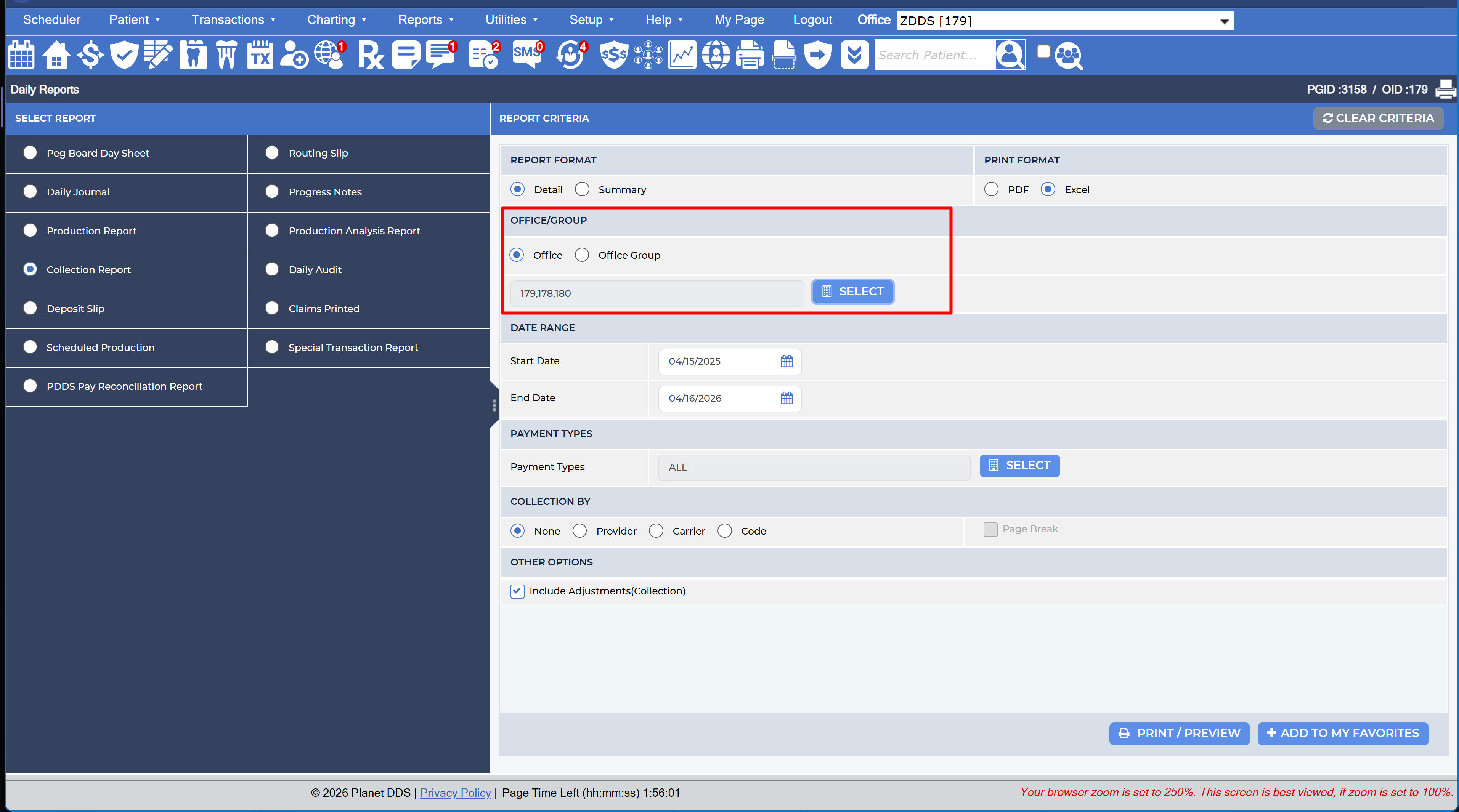
Task: Go to My Page
Action: [x=739, y=20]
